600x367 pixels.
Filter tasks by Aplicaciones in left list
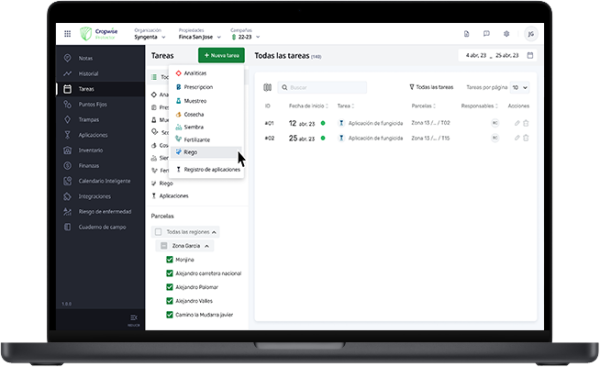point(170,196)
